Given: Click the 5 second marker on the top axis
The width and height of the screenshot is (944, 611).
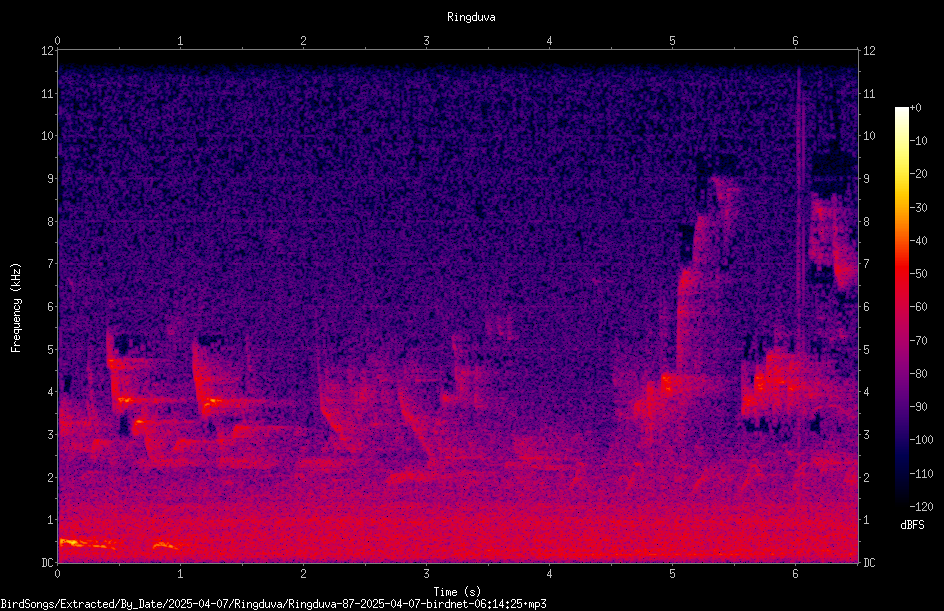Looking at the screenshot, I should click(672, 41).
